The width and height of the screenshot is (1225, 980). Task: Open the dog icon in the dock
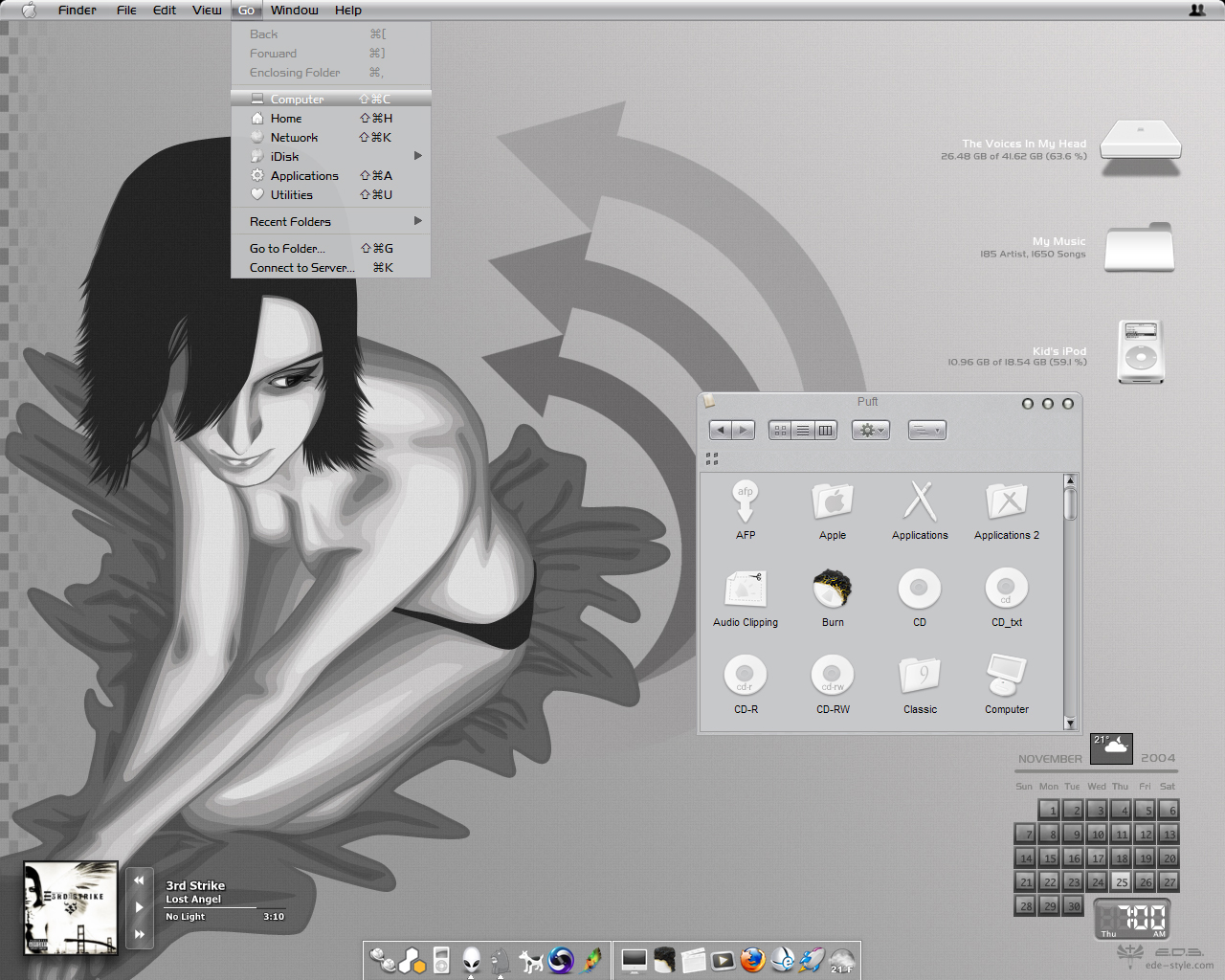click(x=531, y=960)
